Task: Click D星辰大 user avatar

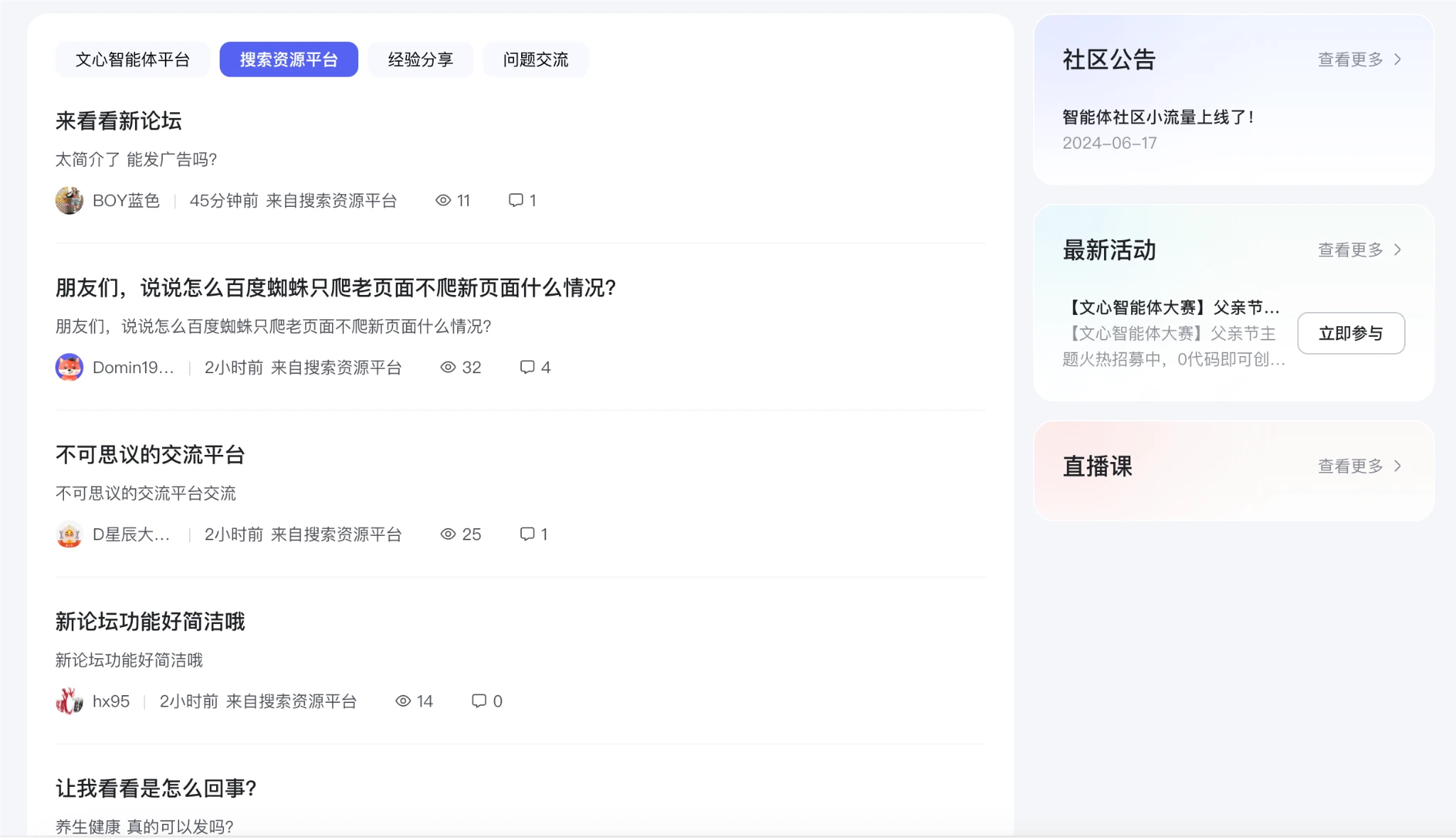Action: click(69, 535)
